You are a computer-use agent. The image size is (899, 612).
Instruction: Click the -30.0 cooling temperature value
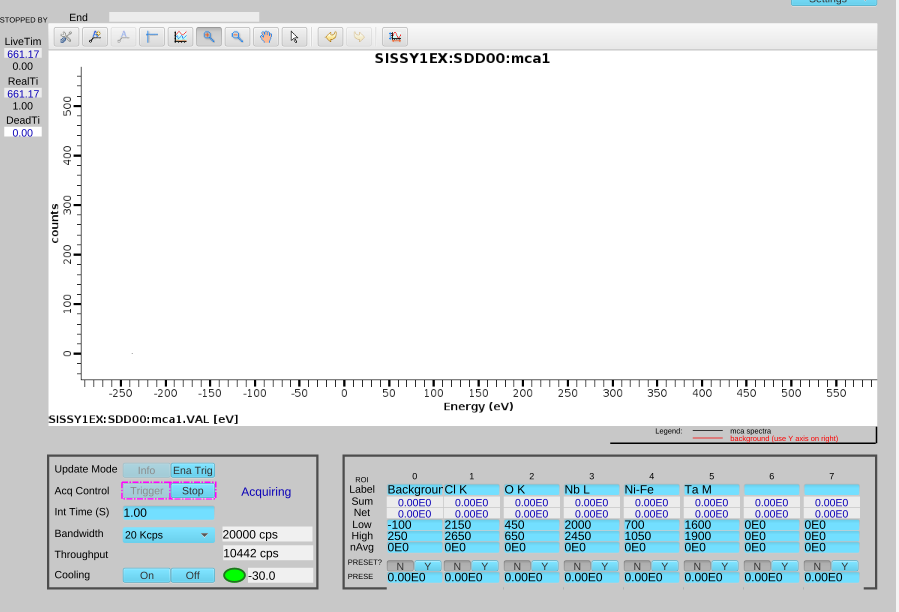pyautogui.click(x=280, y=575)
